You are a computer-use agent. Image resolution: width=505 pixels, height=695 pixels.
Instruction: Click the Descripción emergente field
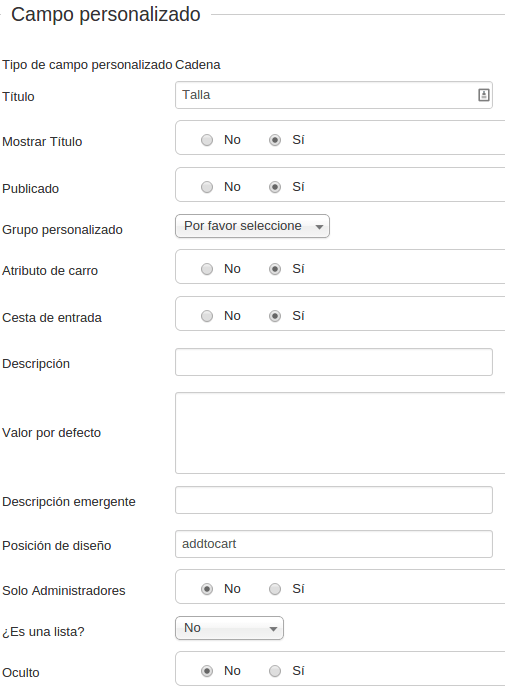[x=334, y=500]
